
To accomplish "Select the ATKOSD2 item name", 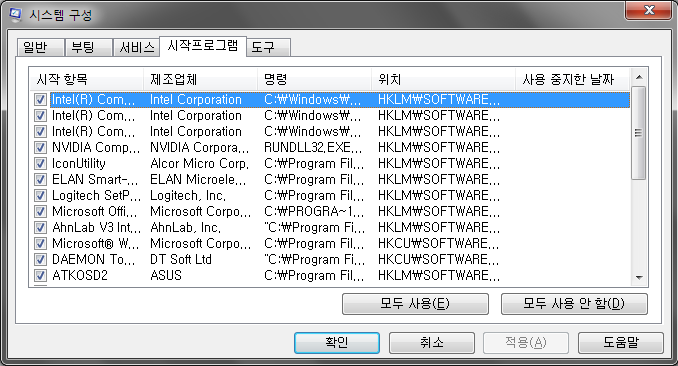I will [x=80, y=276].
